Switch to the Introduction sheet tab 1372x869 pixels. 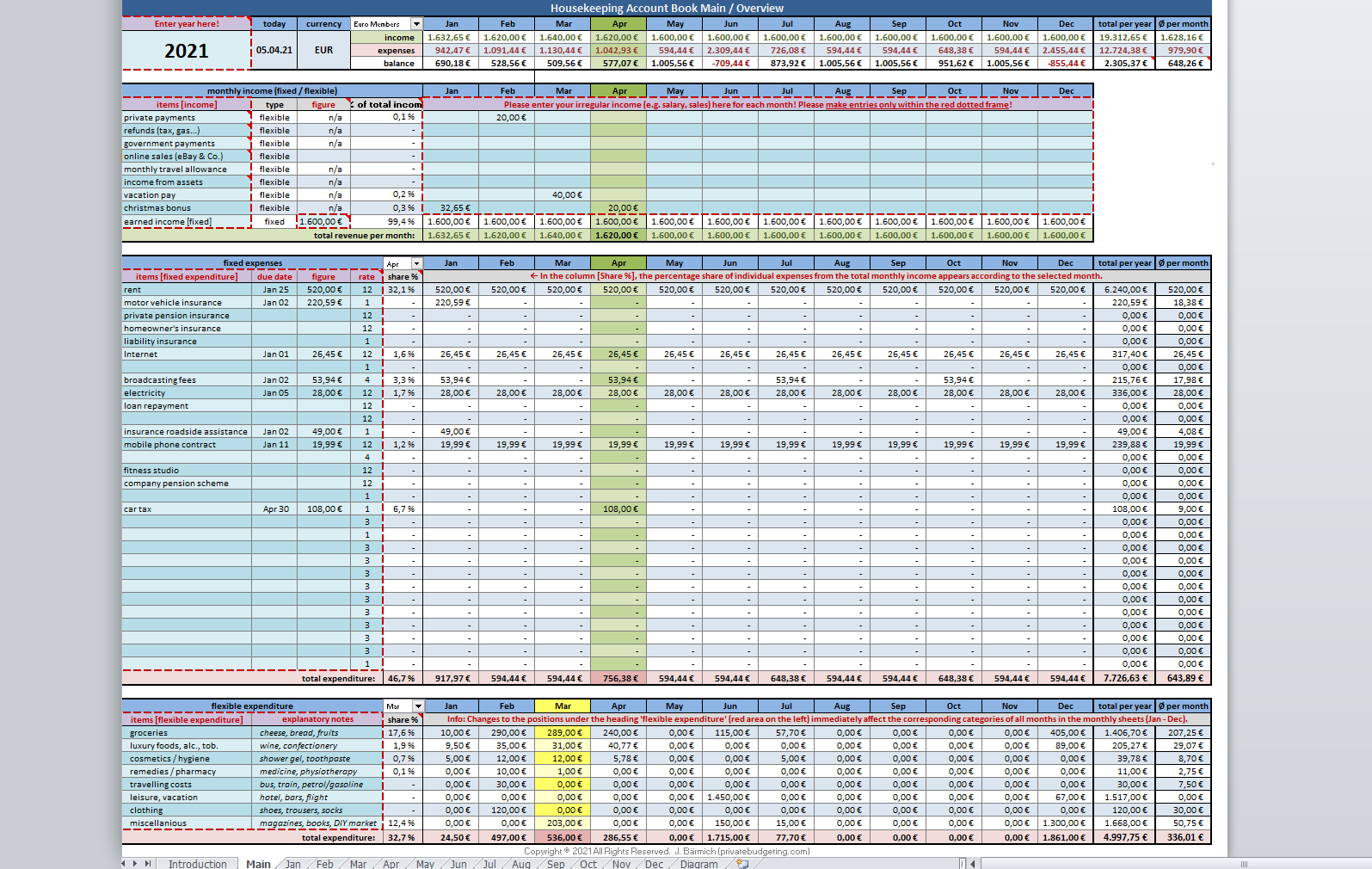point(197,864)
